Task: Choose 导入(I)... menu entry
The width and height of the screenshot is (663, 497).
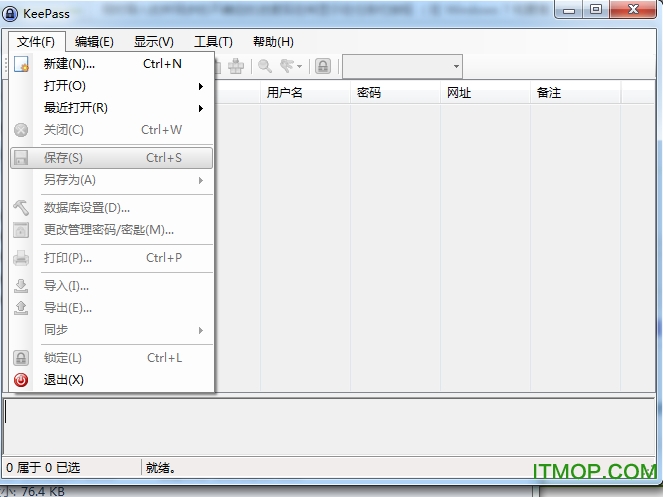Action: (x=112, y=286)
